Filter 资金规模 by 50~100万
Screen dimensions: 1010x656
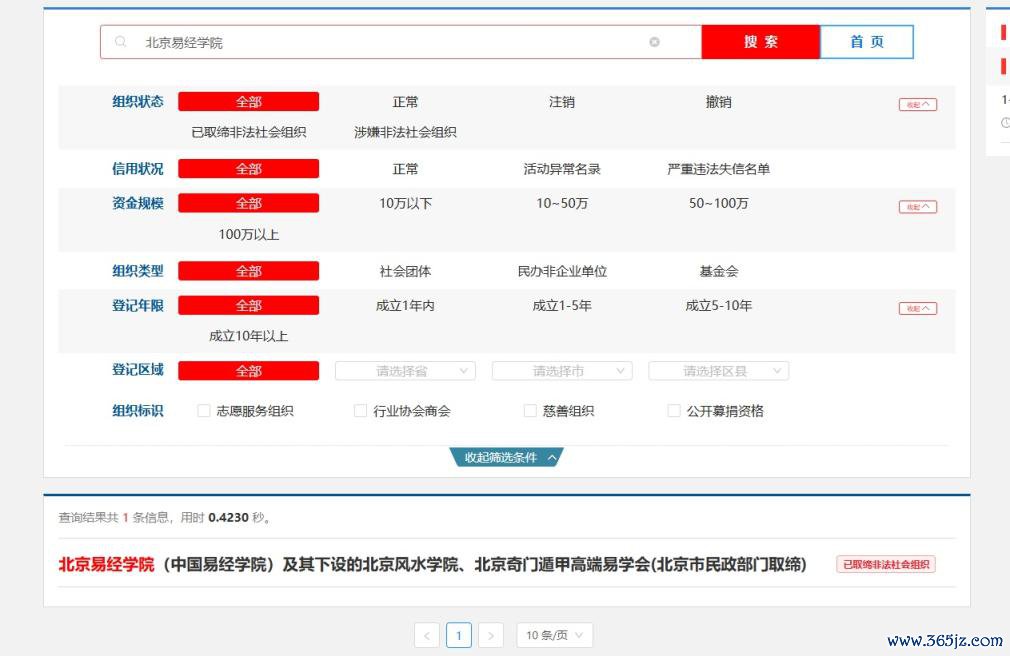pyautogui.click(x=718, y=203)
